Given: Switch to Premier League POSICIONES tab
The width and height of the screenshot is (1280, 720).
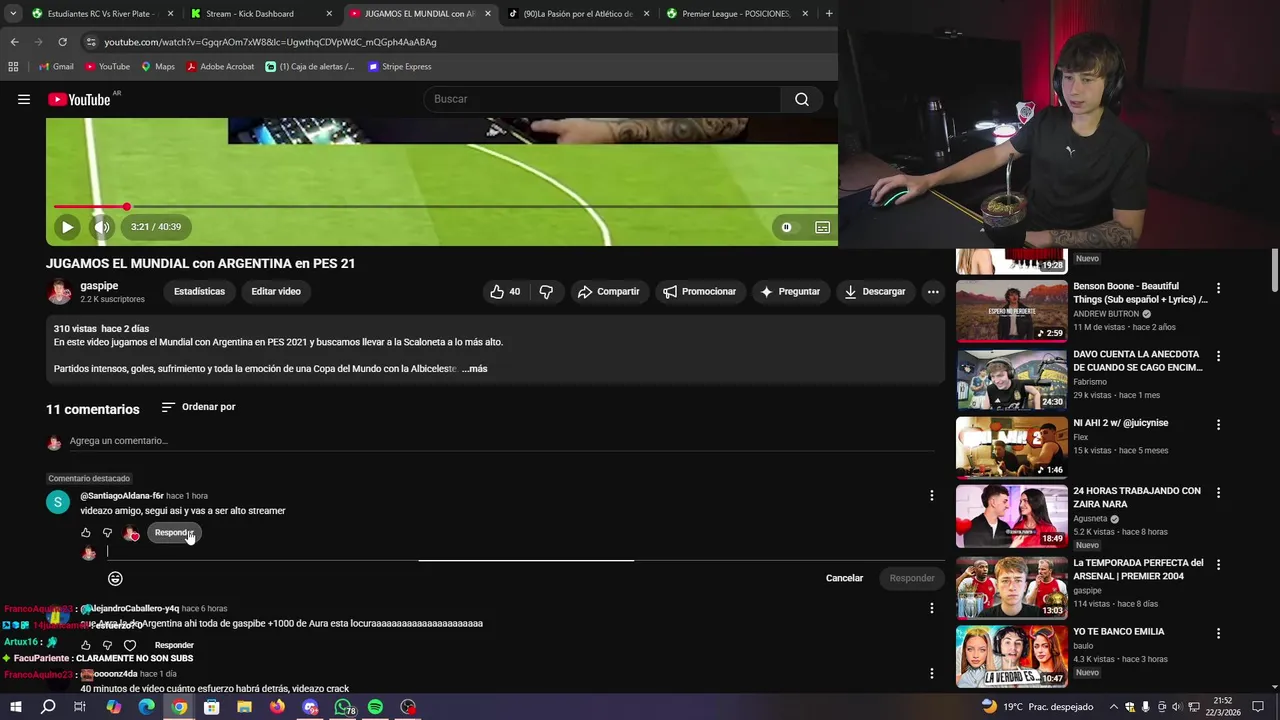Looking at the screenshot, I should tap(737, 14).
